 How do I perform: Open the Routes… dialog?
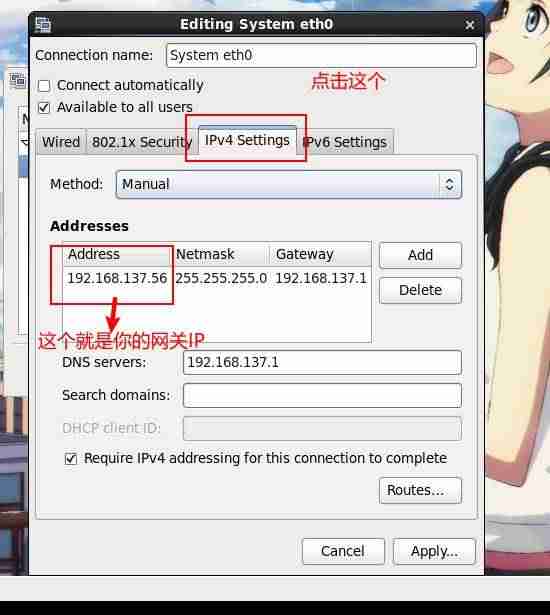point(421,490)
